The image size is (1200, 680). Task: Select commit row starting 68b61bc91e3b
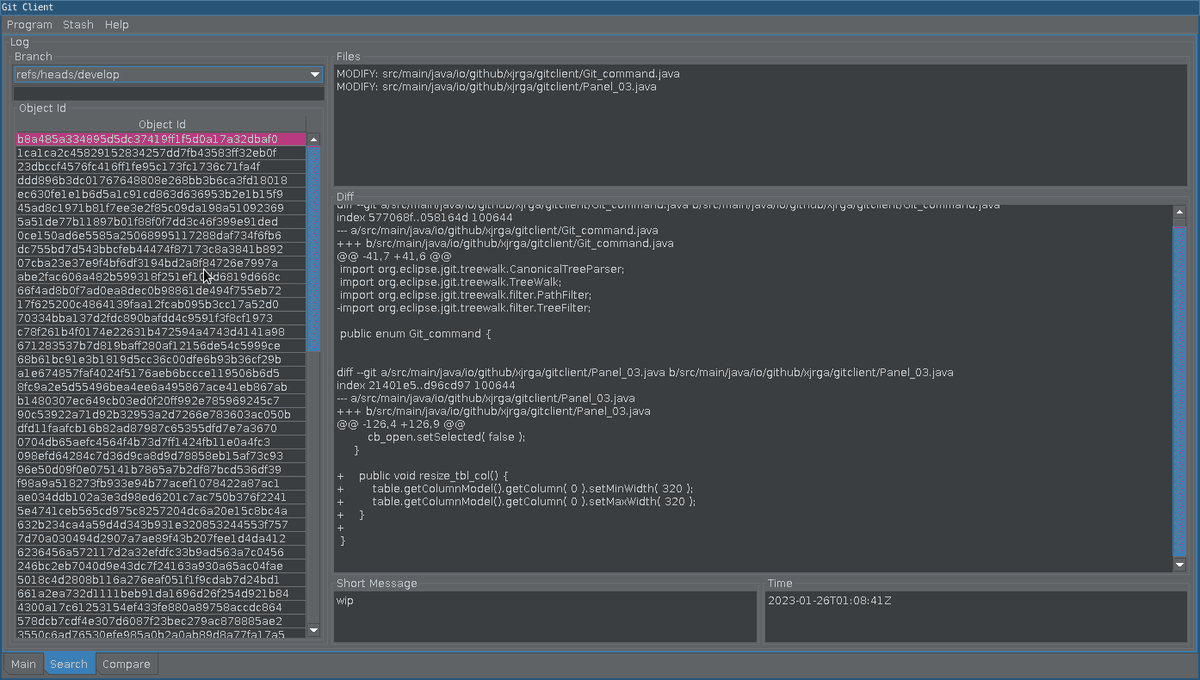click(161, 359)
